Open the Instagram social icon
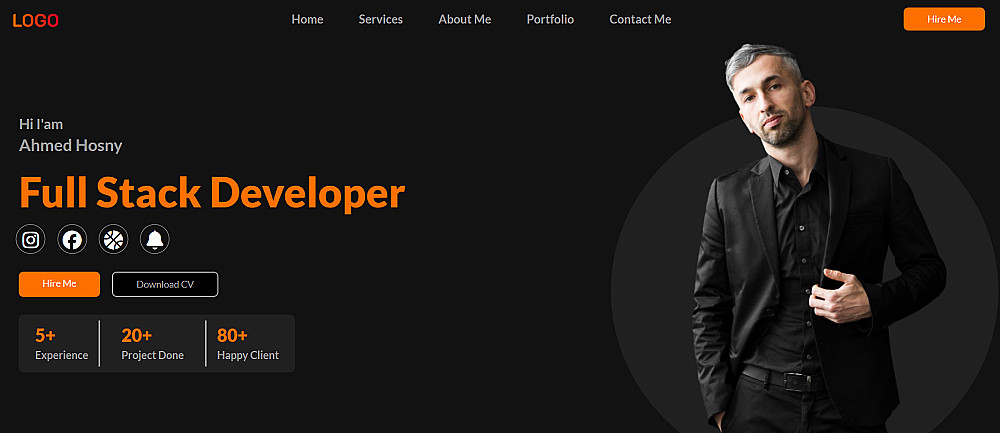The image size is (1000, 433). [x=31, y=240]
